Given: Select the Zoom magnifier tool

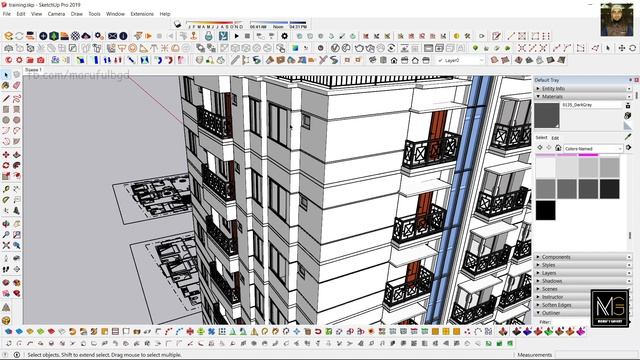Looking at the screenshot, I should 6,235.
